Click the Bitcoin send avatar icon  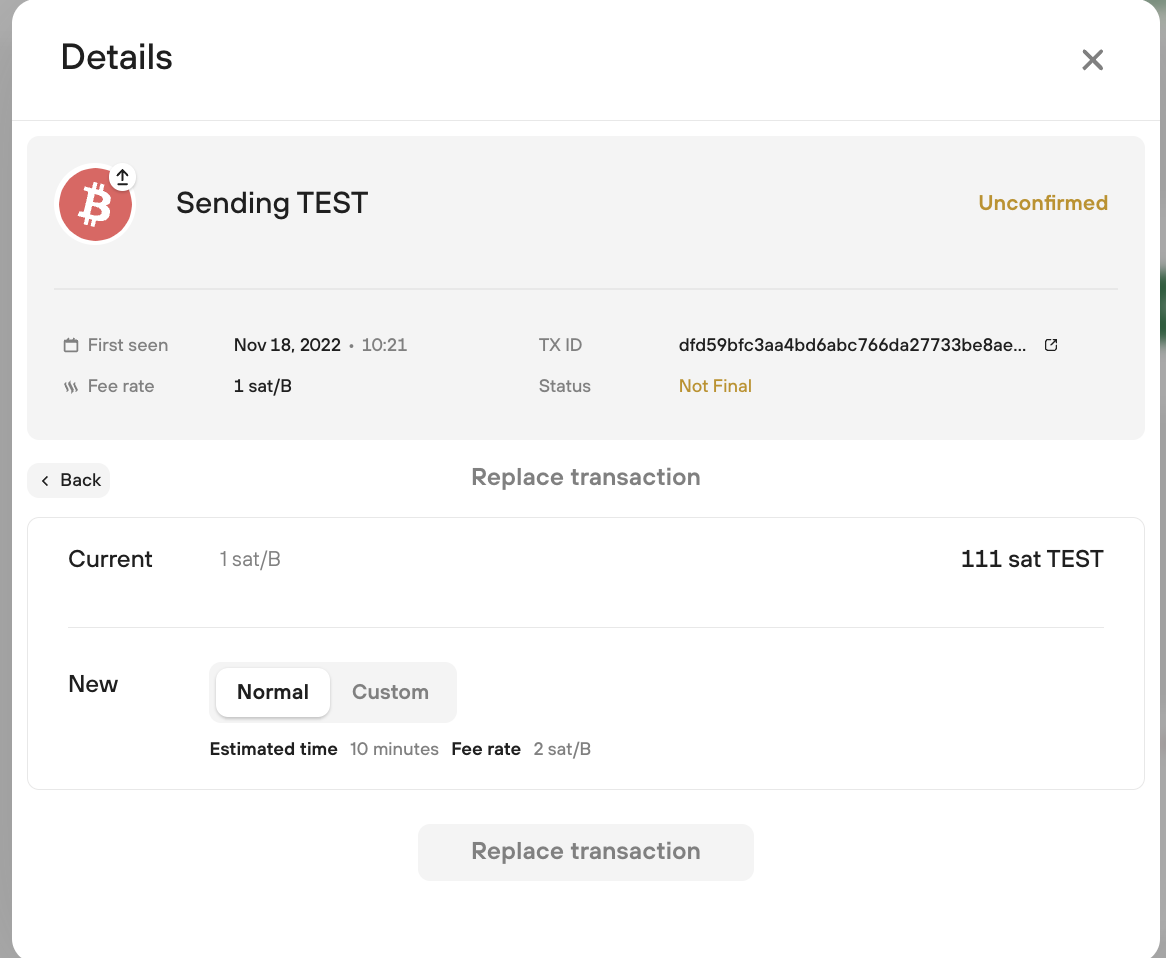click(95, 203)
